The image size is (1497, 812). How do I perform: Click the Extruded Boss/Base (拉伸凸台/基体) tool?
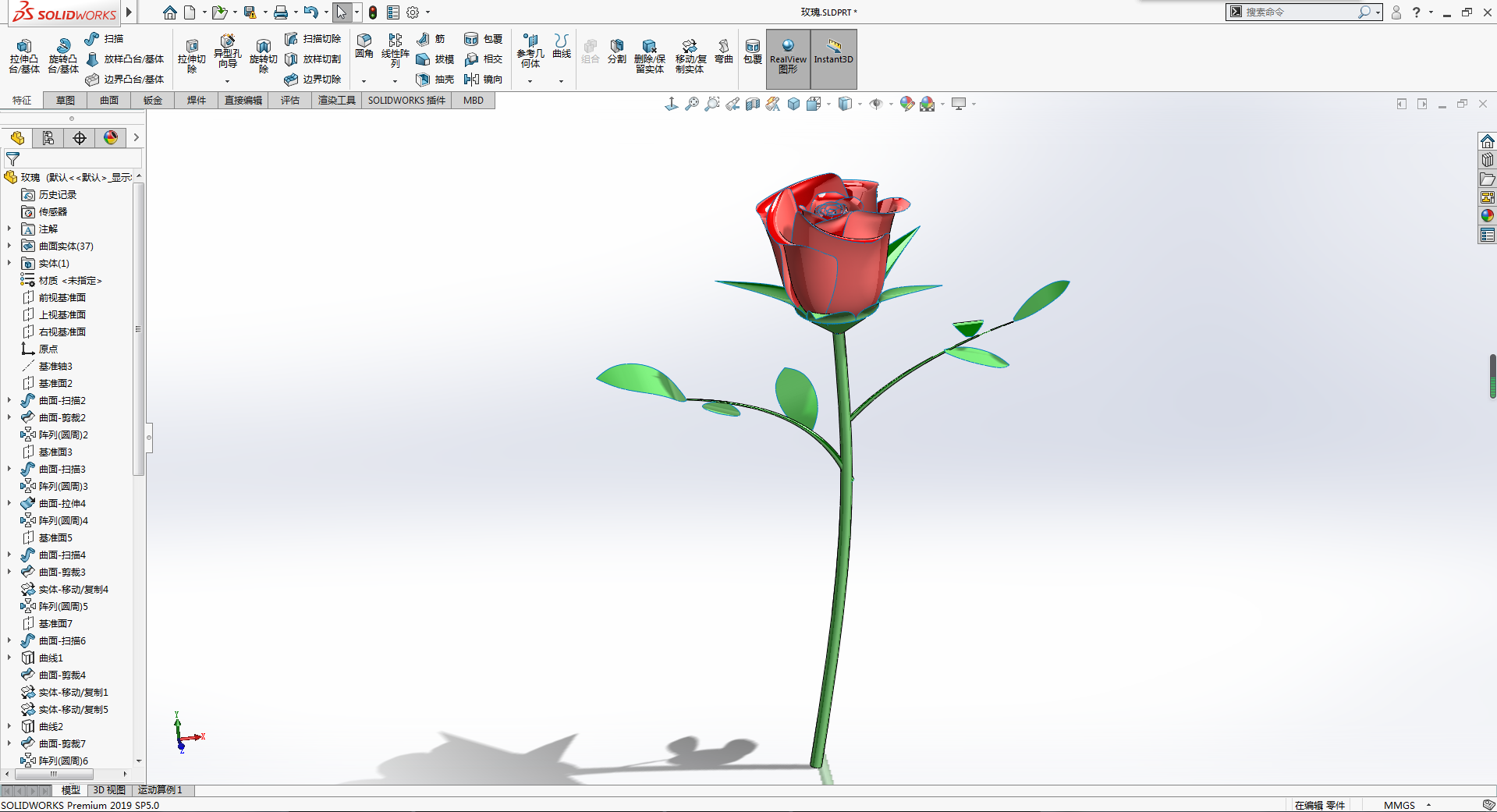[24, 56]
